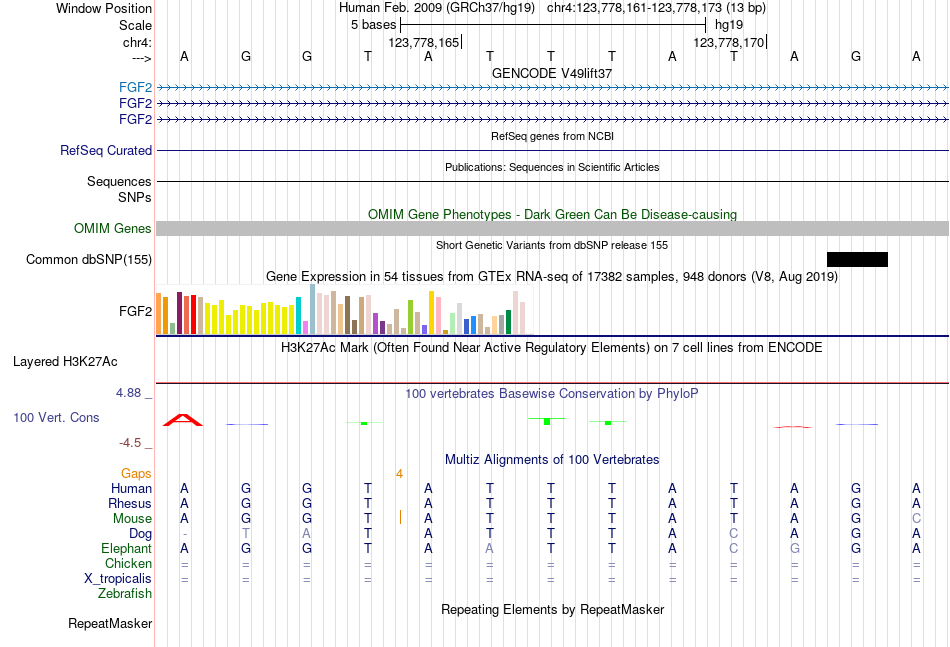Click the Sequences track label
The height and width of the screenshot is (647, 950).
119,181
